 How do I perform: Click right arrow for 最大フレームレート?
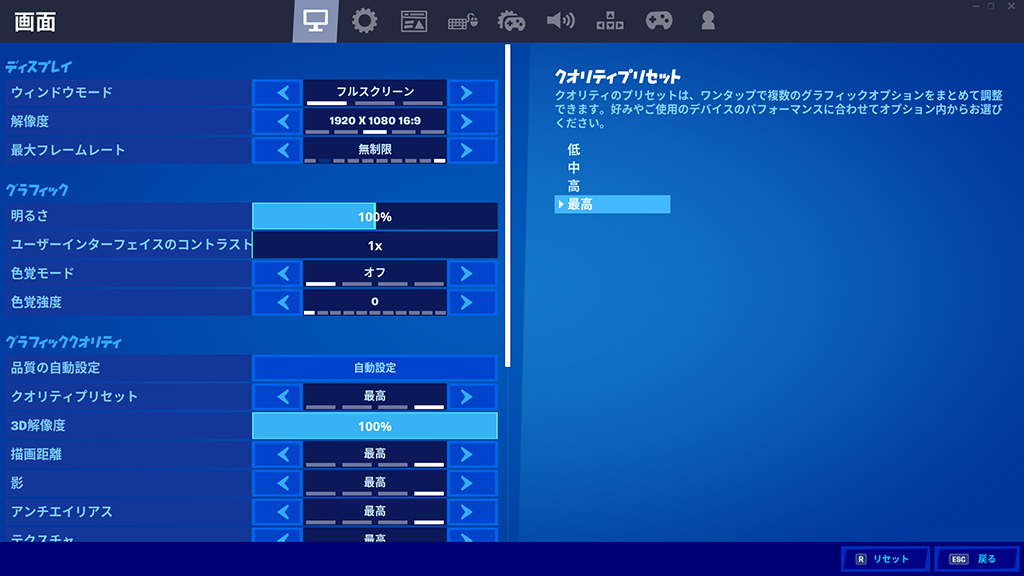(x=472, y=150)
